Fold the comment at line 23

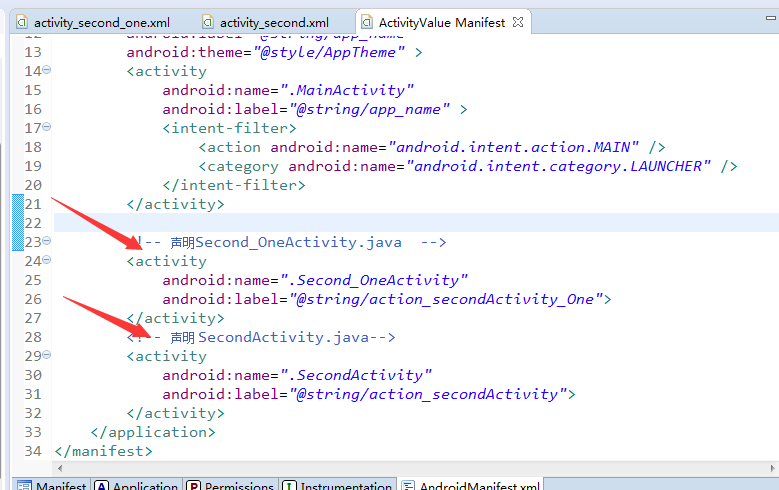47,241
